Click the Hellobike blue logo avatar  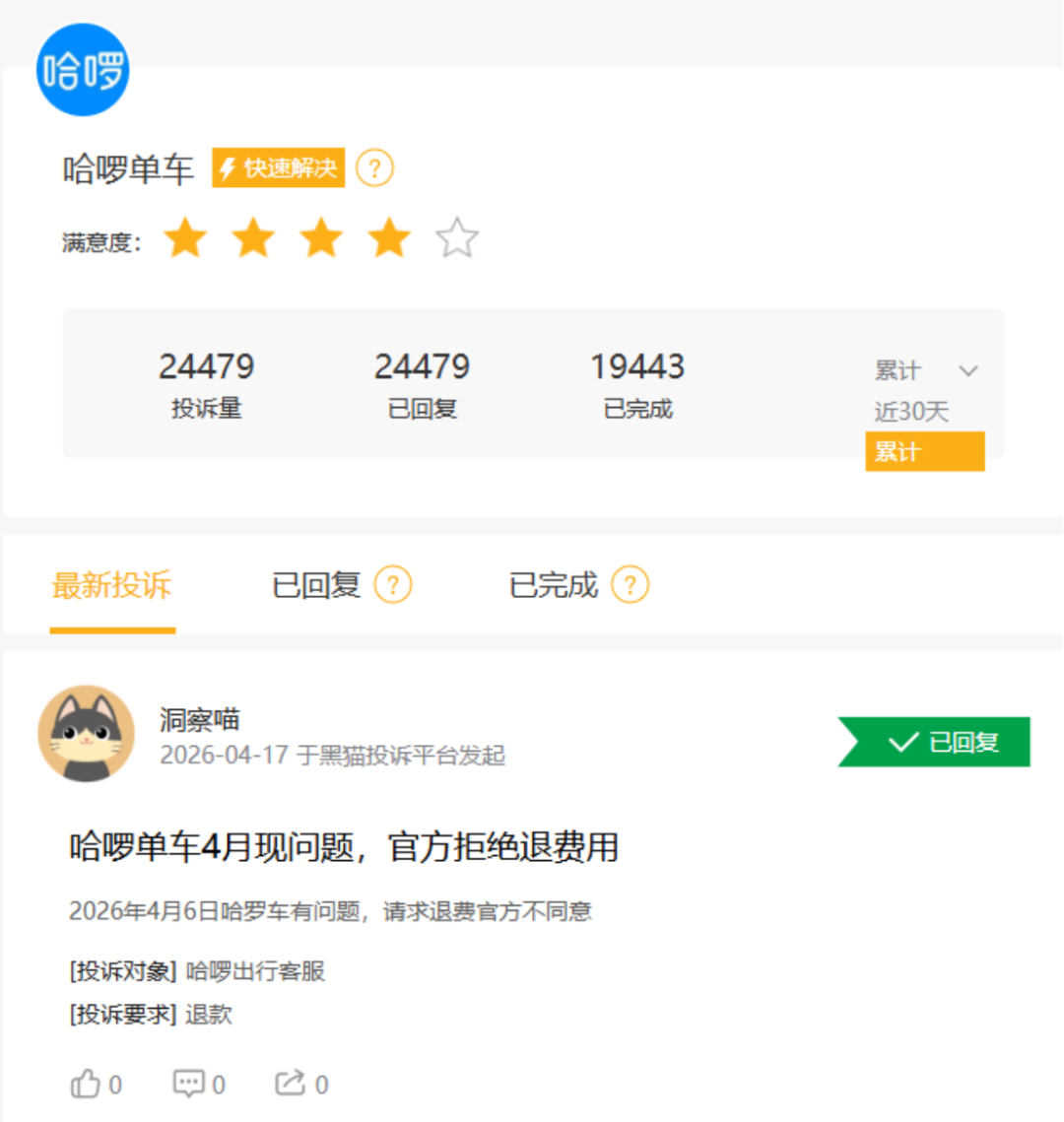tap(83, 70)
